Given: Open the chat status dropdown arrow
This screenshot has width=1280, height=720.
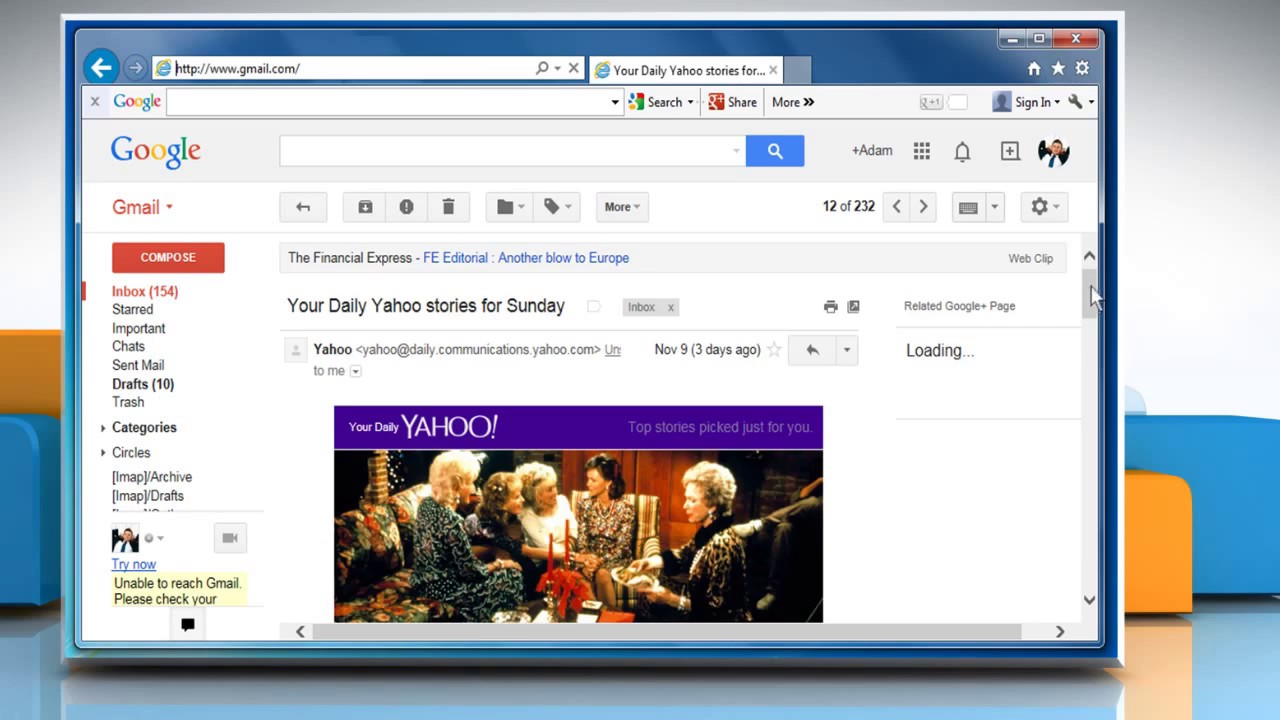Looking at the screenshot, I should click(x=160, y=538).
